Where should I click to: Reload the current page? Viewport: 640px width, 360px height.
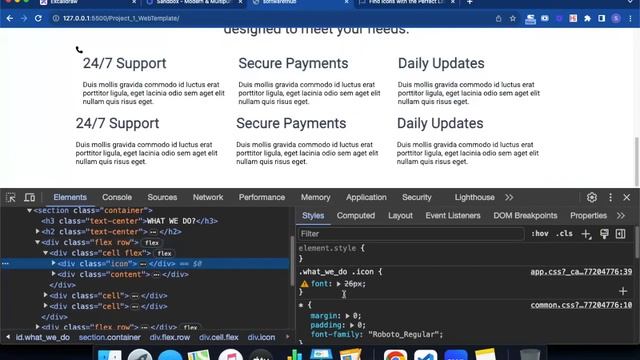[38, 18]
